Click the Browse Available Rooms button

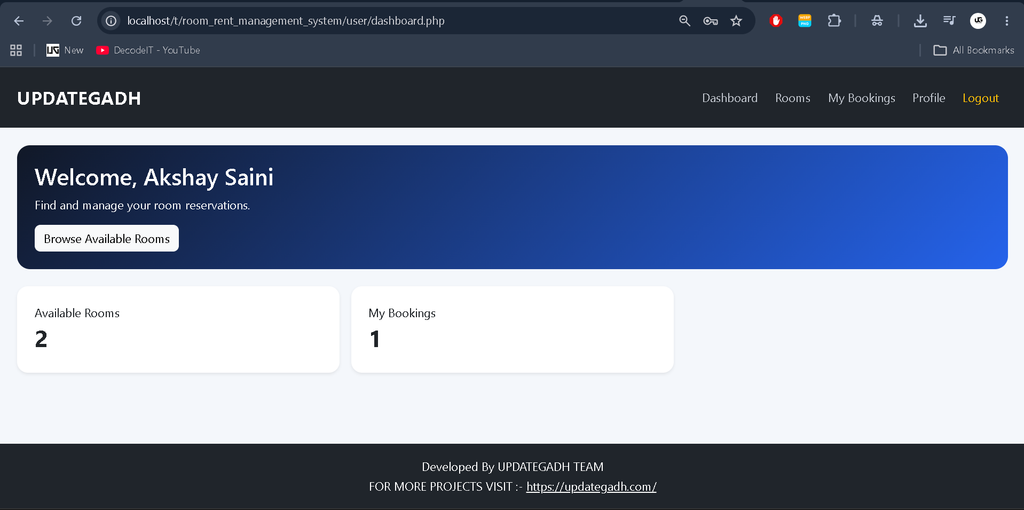pos(106,238)
